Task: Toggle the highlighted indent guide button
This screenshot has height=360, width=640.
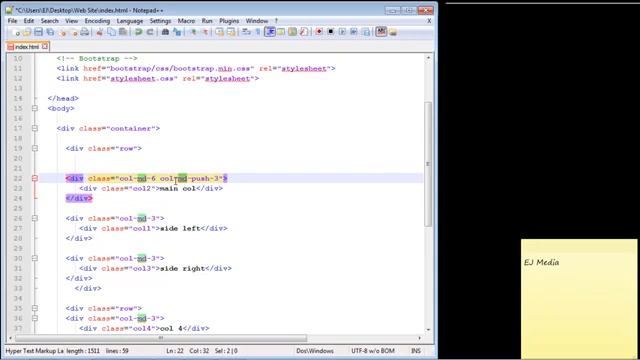Action: [270, 32]
